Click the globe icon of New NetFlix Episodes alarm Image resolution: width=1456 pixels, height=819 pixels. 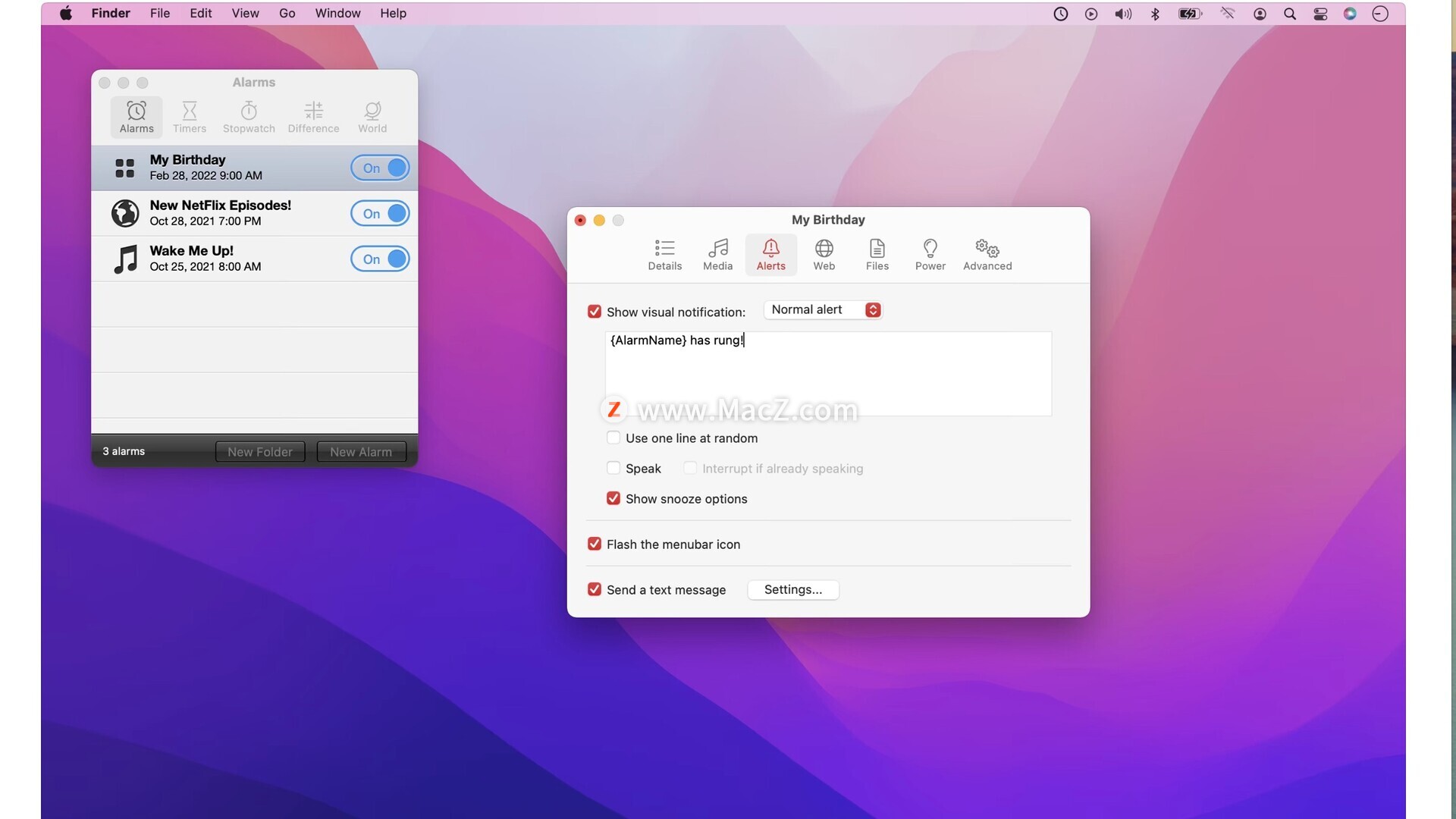coord(124,213)
